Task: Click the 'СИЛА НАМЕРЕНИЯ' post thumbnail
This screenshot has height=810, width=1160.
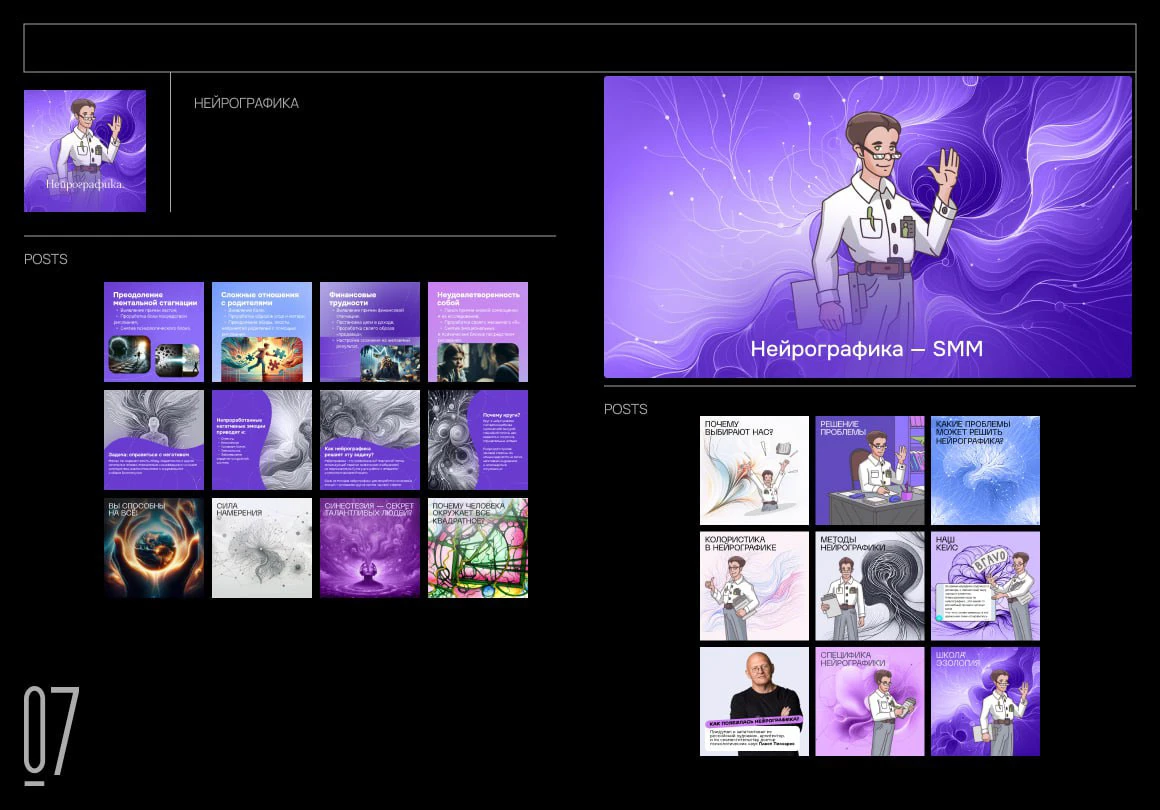Action: [262, 548]
